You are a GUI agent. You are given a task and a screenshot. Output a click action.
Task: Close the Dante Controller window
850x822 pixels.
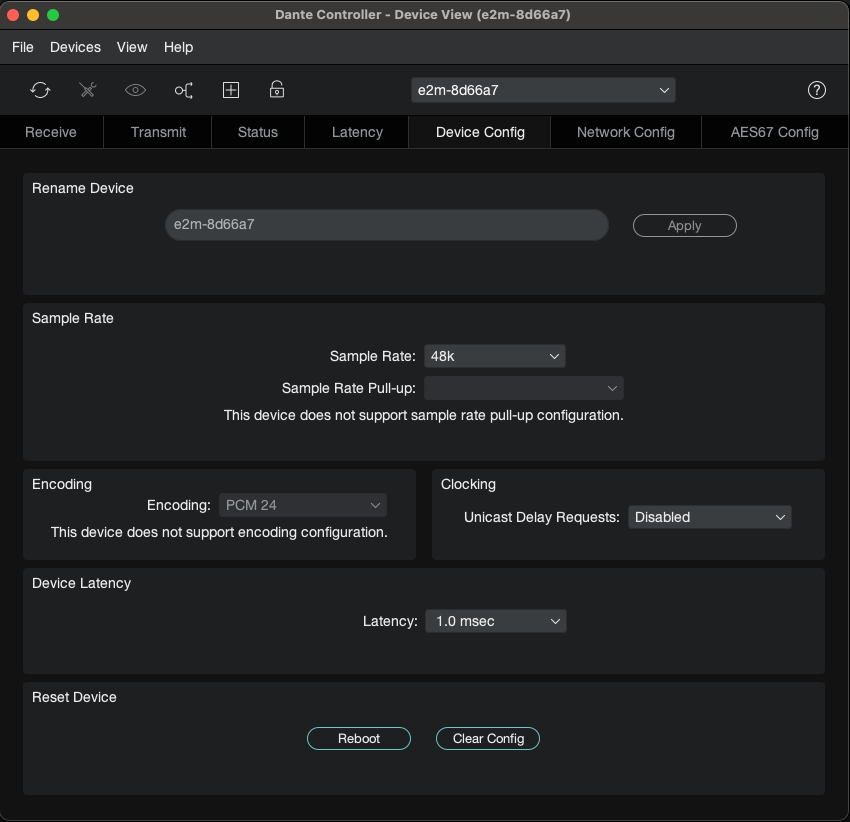coord(13,15)
